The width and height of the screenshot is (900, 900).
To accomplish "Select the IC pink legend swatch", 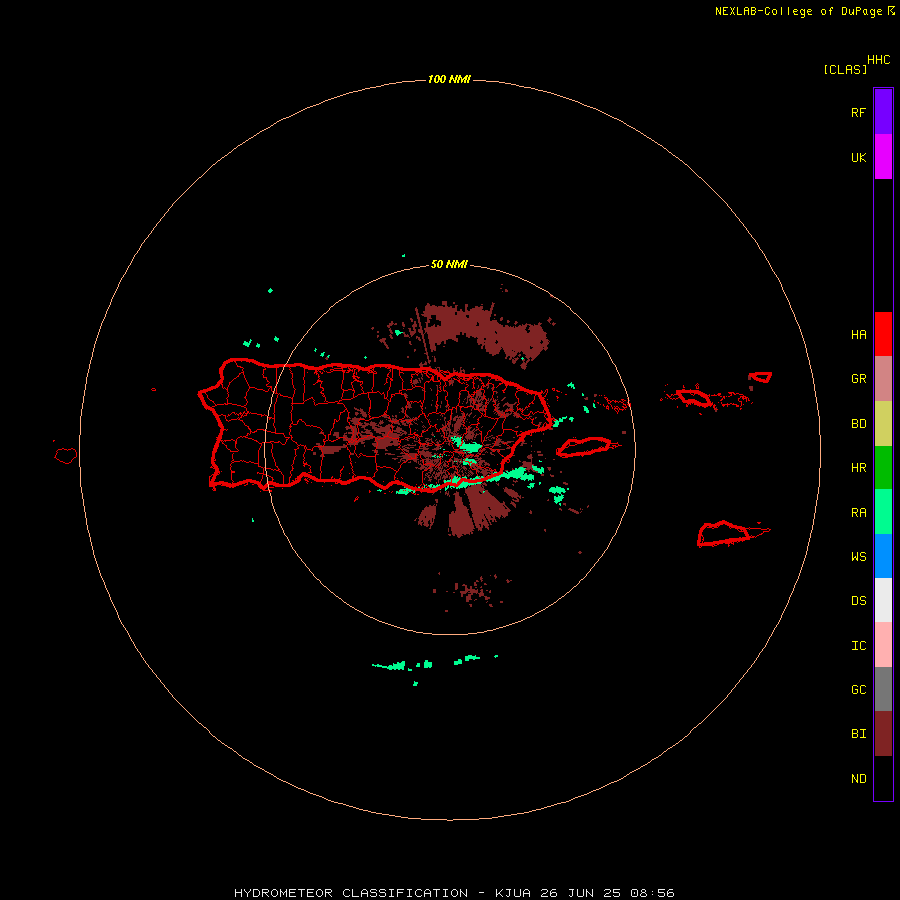I will coord(883,645).
